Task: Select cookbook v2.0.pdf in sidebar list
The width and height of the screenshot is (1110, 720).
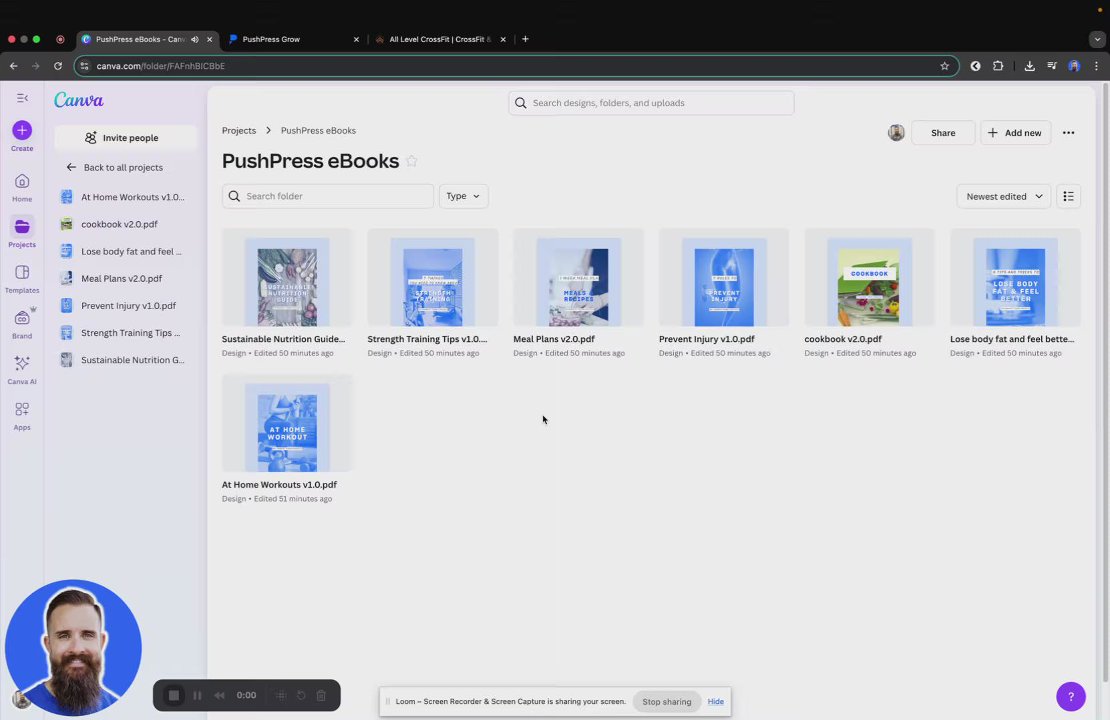Action: coord(126,224)
